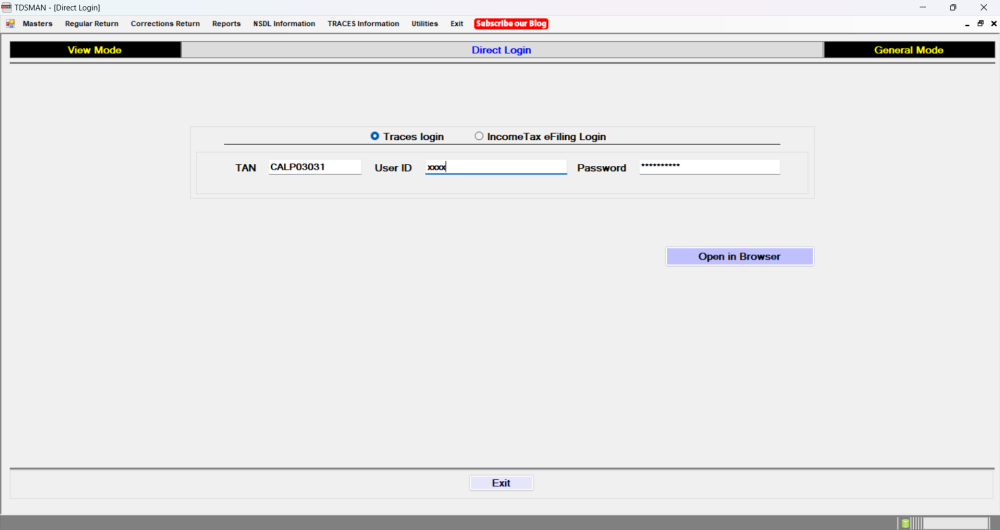The image size is (1000, 530).
Task: Open the Utilities menu
Action: 425,24
